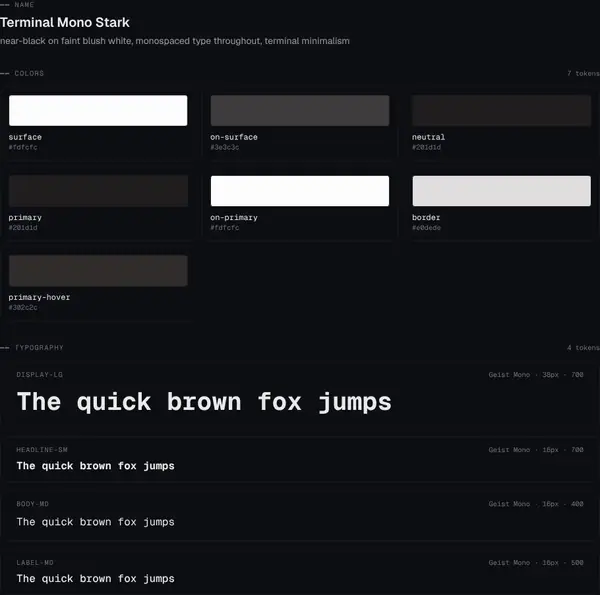
Task: Click the HEADLINE-SM sample text
Action: 95,466
